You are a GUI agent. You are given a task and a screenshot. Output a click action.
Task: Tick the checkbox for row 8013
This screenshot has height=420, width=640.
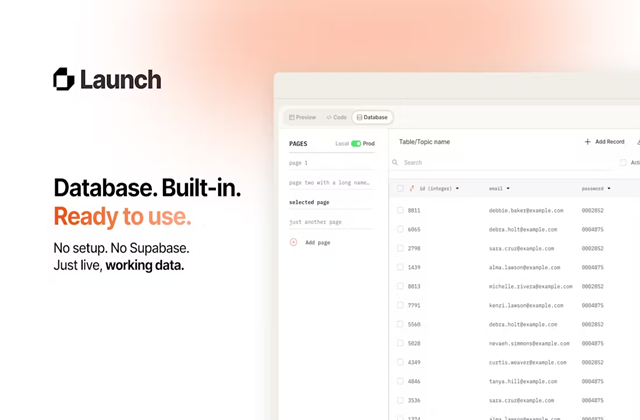[400, 286]
